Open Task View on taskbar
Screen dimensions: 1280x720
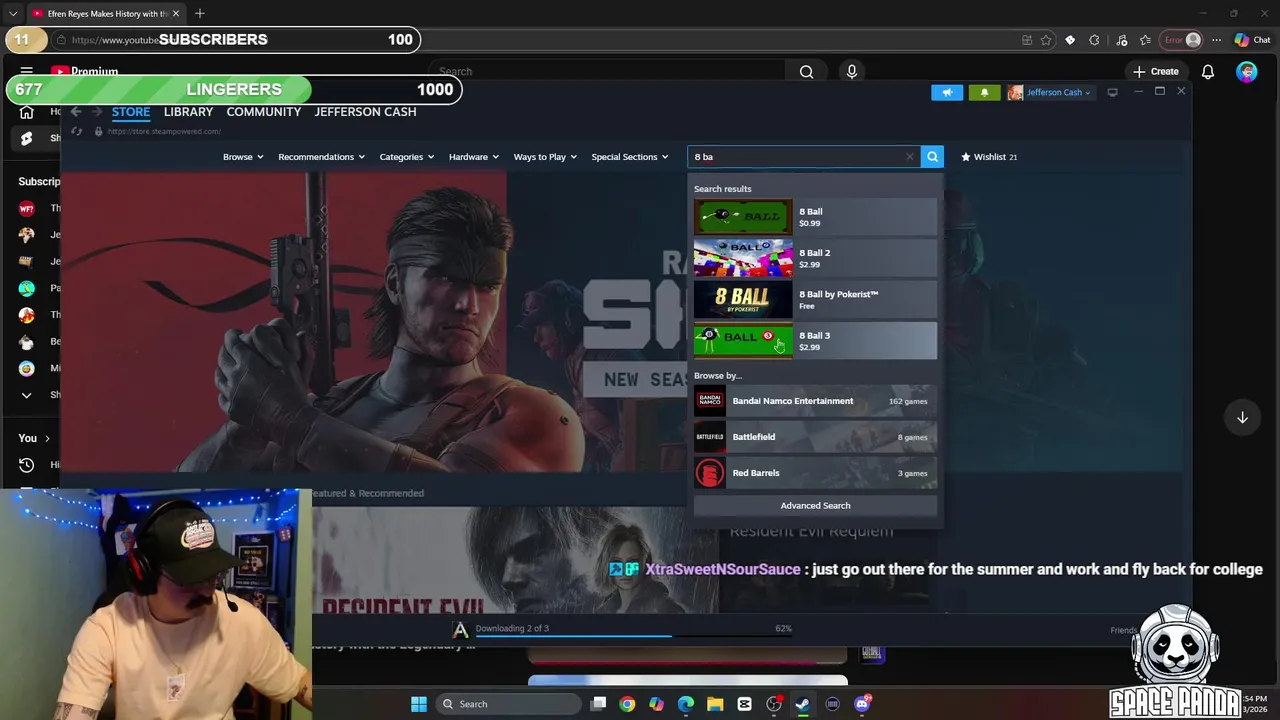[x=598, y=704]
